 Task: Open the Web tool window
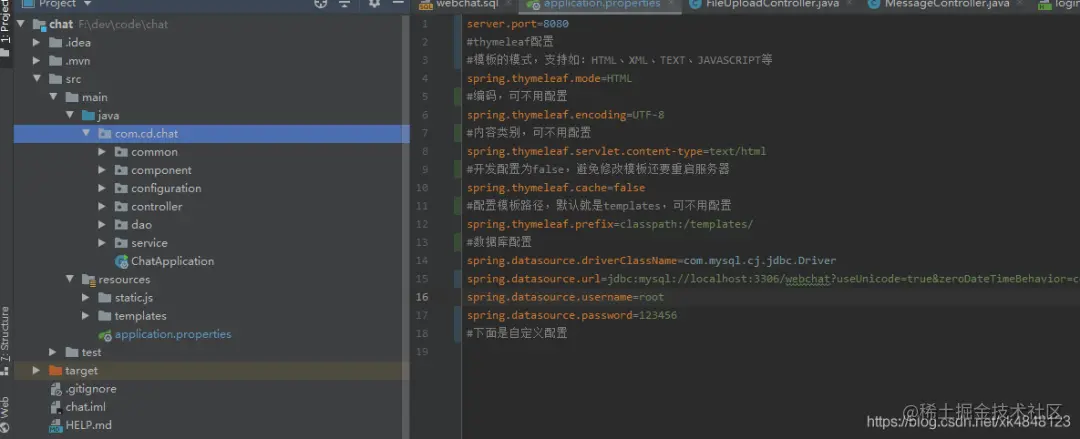coord(6,414)
